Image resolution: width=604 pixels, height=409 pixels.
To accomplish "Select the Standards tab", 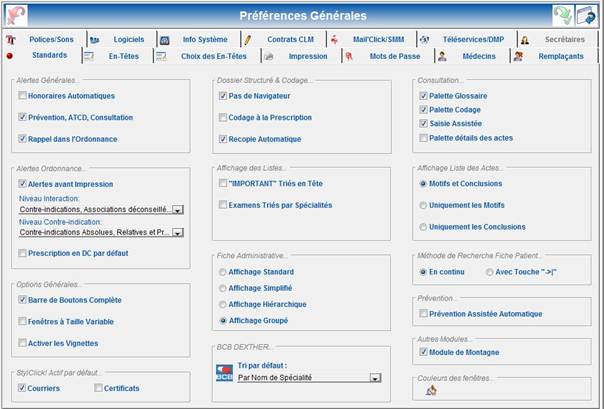I will 49,55.
